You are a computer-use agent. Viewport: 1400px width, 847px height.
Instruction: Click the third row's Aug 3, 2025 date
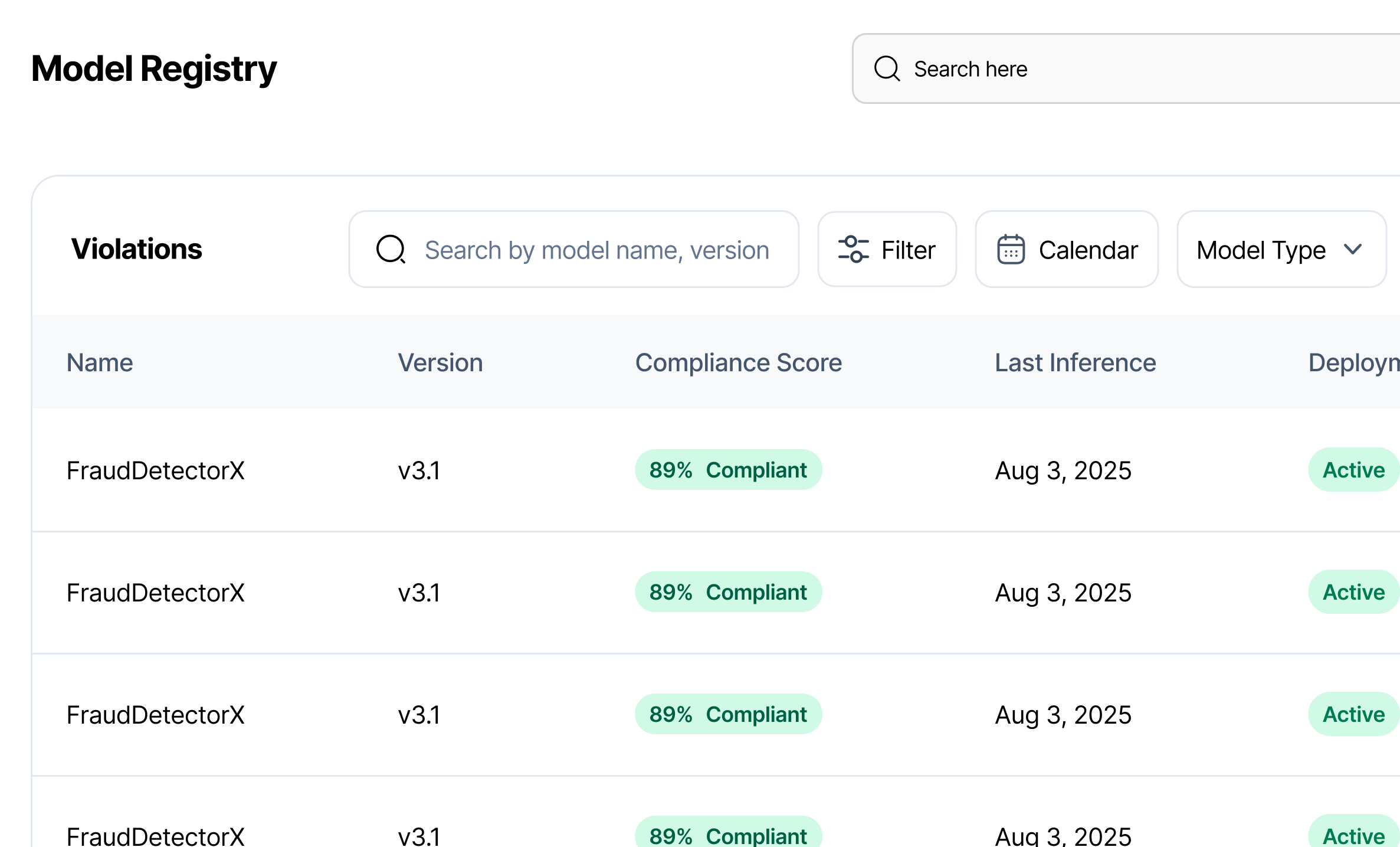click(x=1063, y=715)
